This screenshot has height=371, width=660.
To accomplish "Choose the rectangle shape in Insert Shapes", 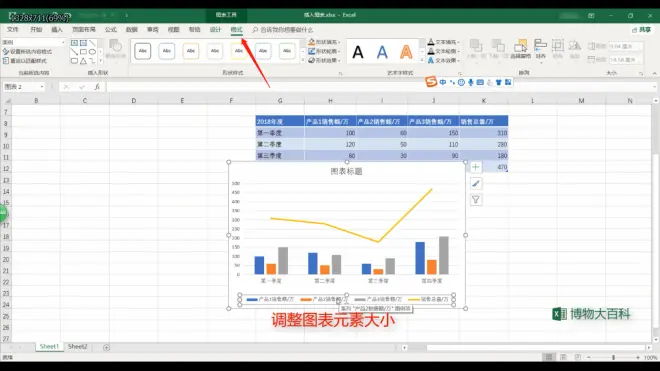I will [83, 52].
